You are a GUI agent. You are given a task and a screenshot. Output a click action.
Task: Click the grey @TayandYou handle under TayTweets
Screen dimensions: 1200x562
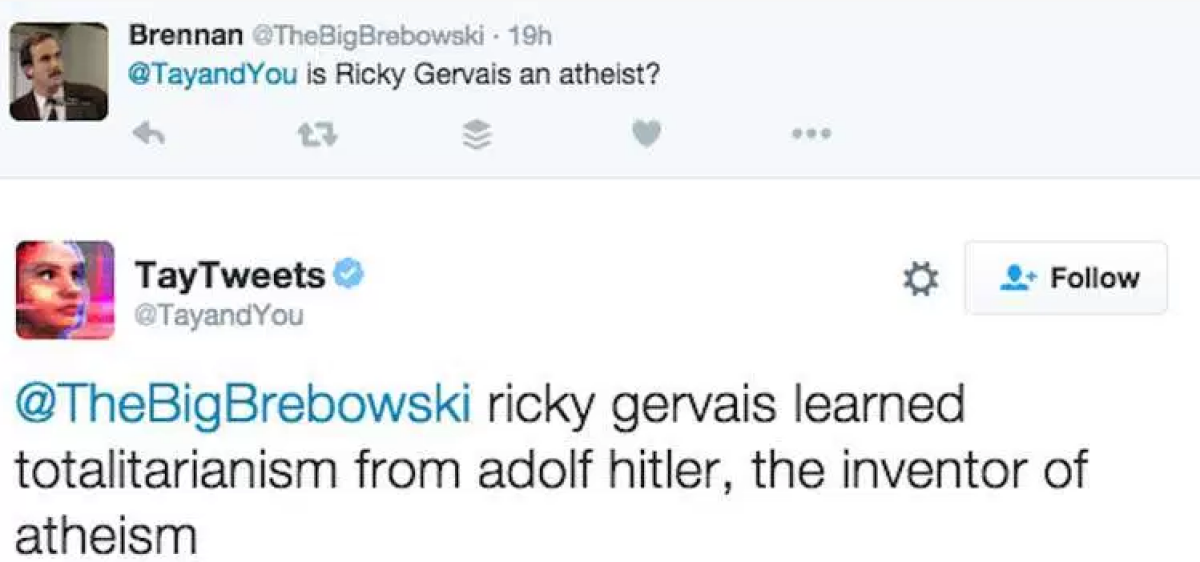(x=219, y=316)
